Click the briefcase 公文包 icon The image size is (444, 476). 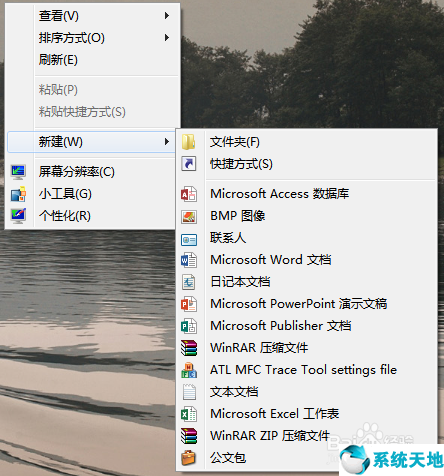click(x=189, y=458)
